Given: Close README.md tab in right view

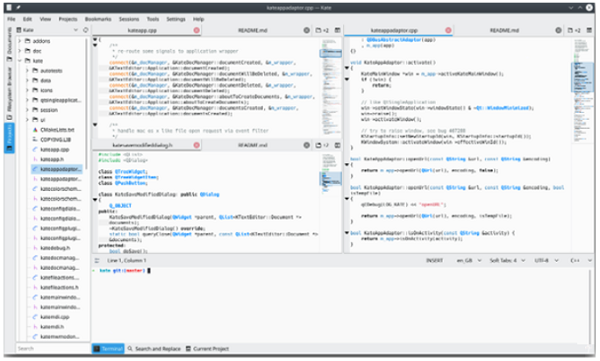Looking at the screenshot, I should click(558, 30).
